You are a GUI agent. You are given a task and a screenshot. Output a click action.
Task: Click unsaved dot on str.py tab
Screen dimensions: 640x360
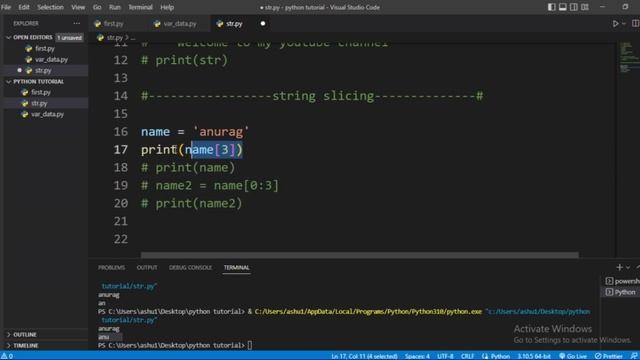pyautogui.click(x=263, y=24)
